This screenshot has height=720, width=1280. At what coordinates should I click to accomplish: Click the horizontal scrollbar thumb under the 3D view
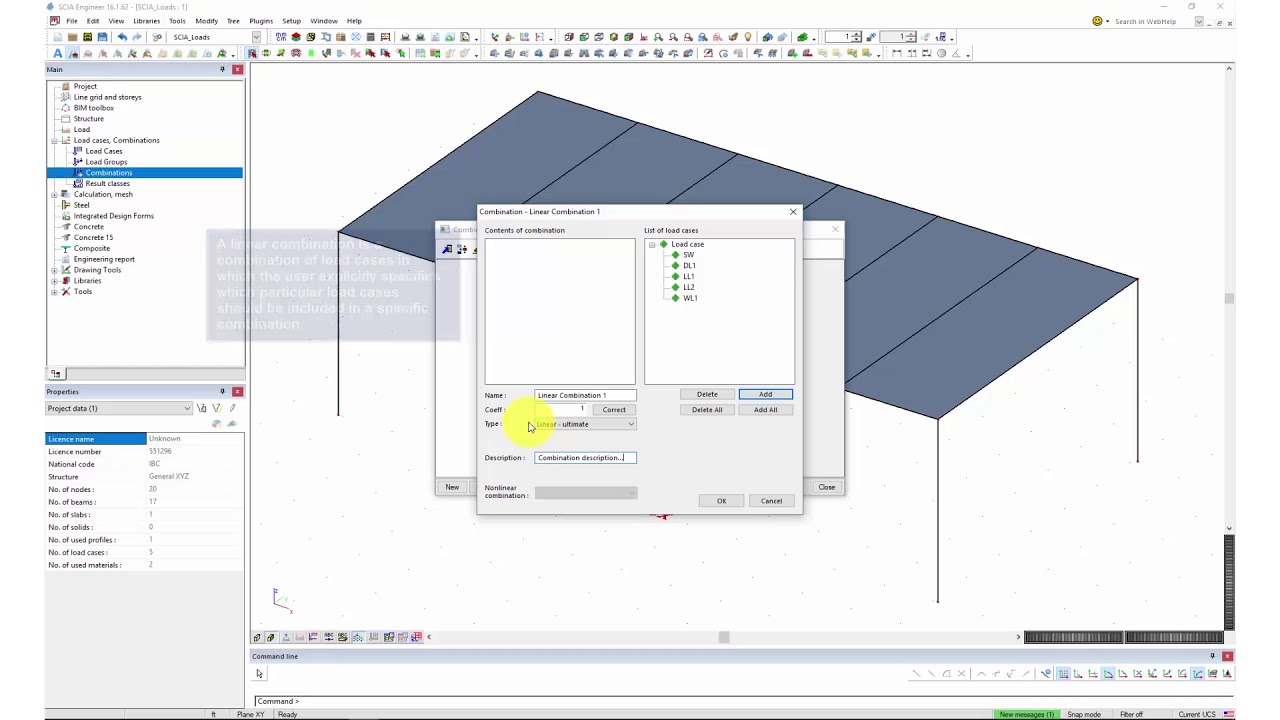point(724,637)
